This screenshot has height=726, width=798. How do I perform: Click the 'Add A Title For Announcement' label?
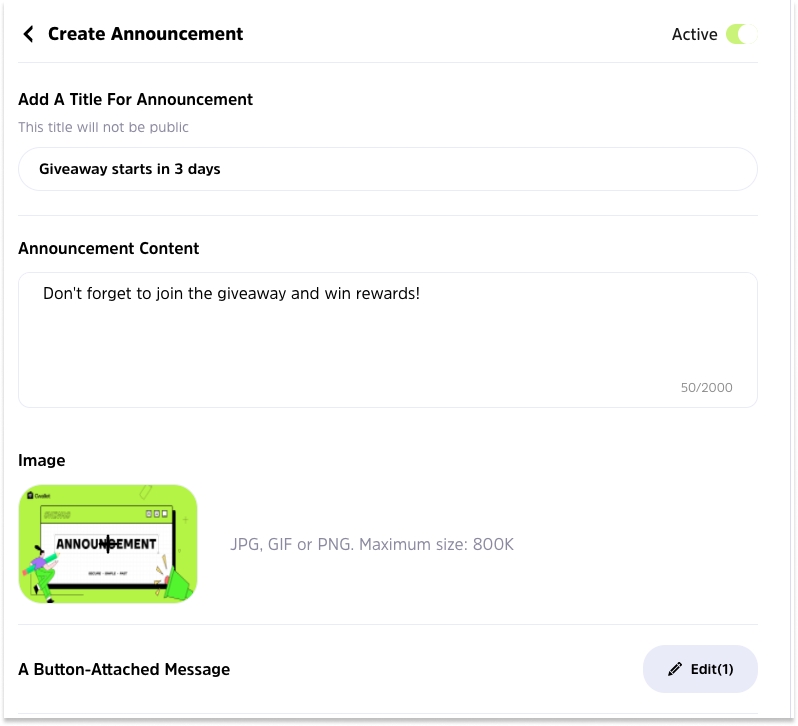point(135,99)
